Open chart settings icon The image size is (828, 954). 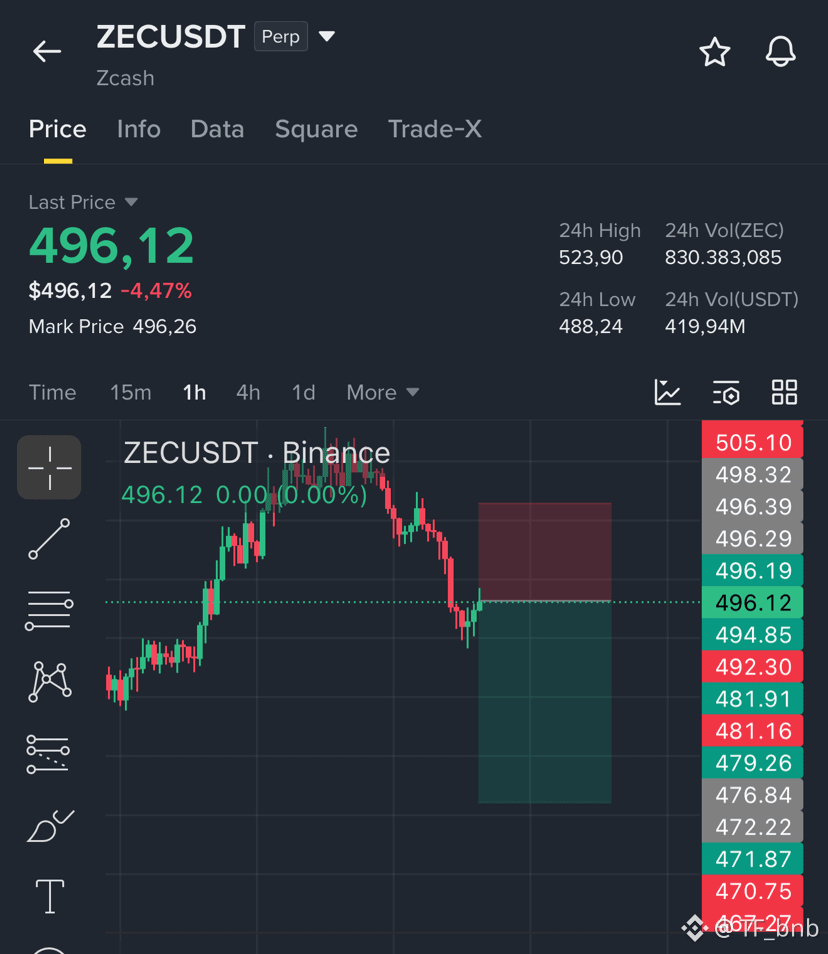(726, 392)
